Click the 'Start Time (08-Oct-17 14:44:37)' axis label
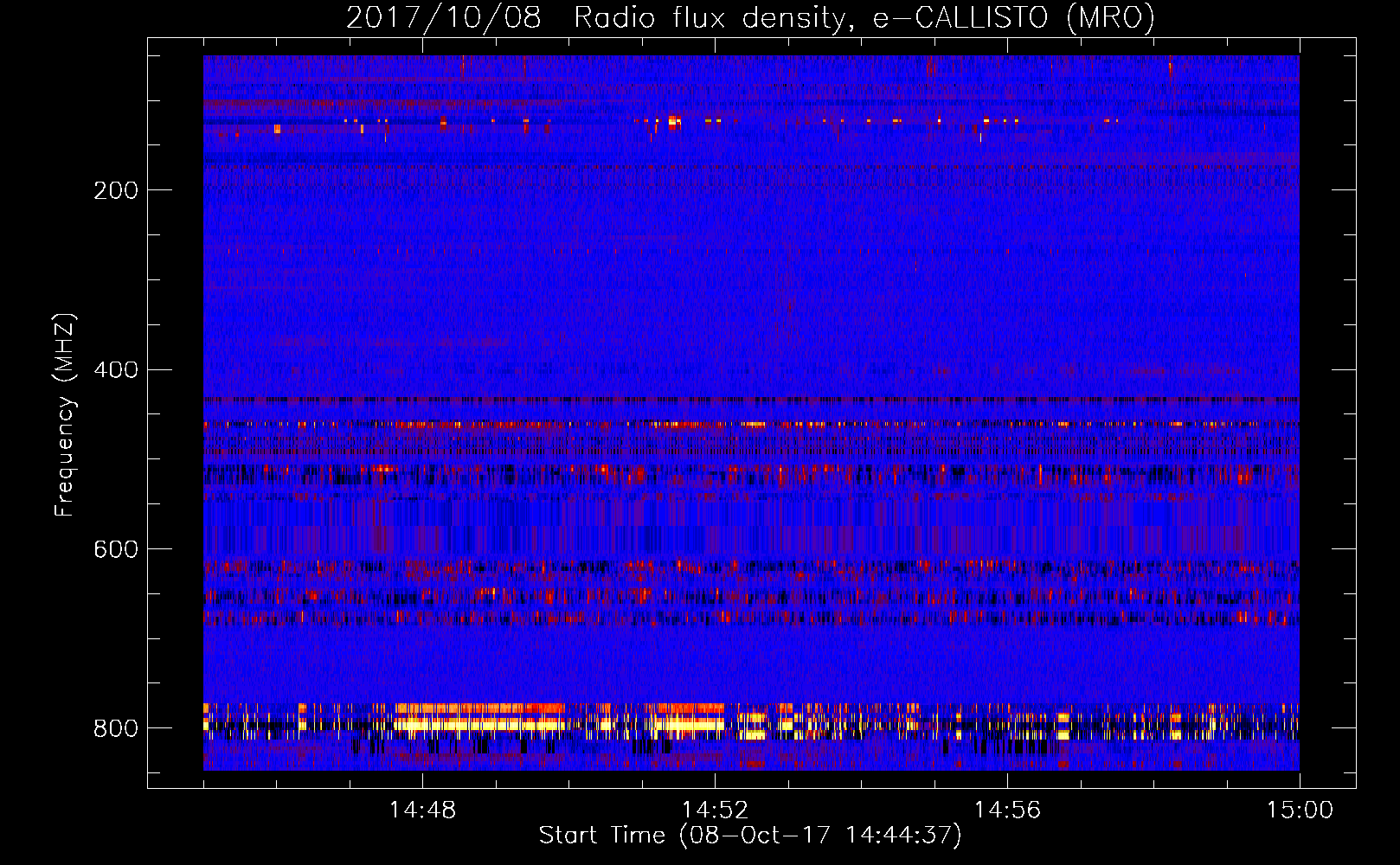Viewport: 1400px width, 865px height. pos(750,836)
